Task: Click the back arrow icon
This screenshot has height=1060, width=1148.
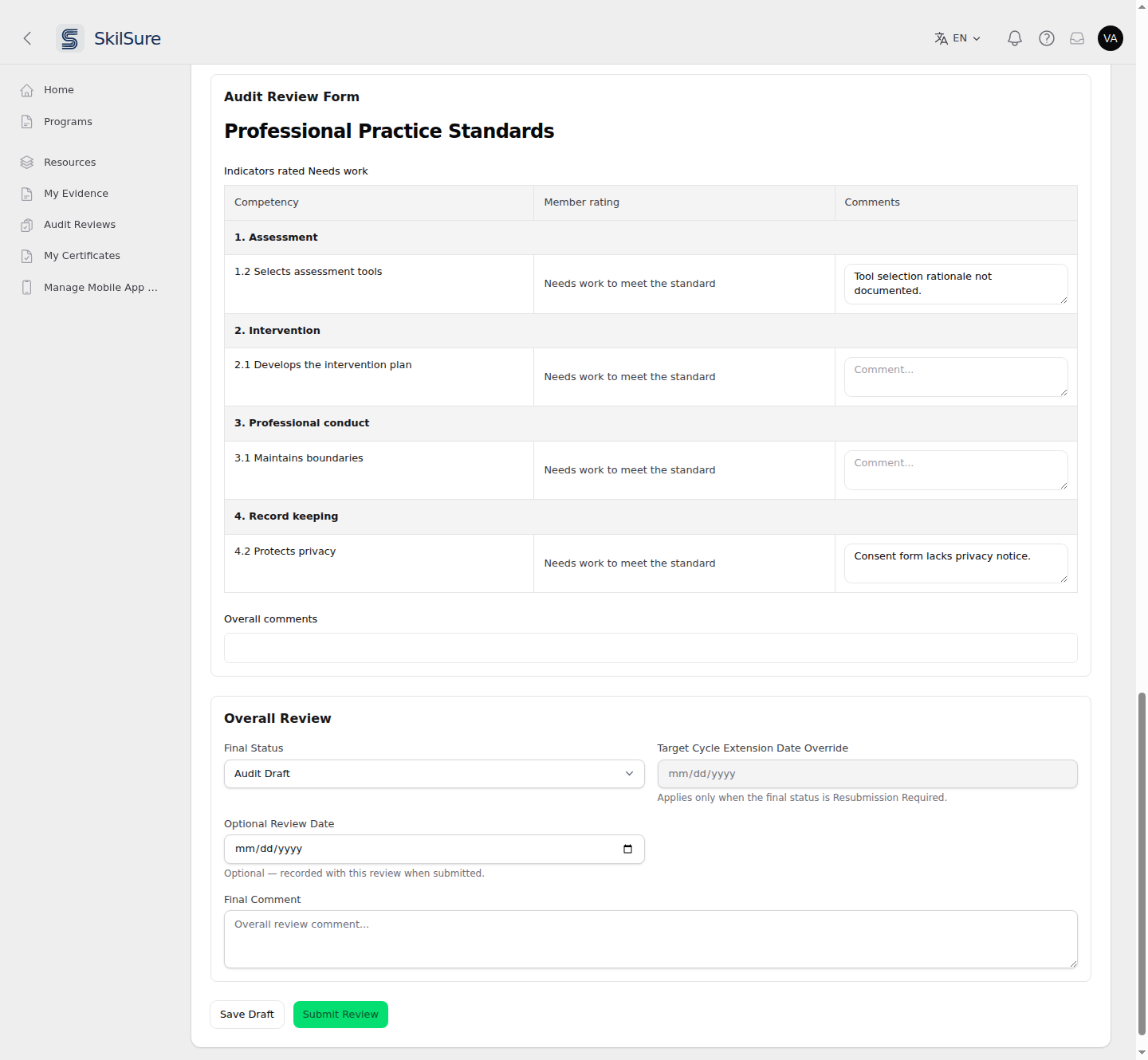Action: point(27,38)
